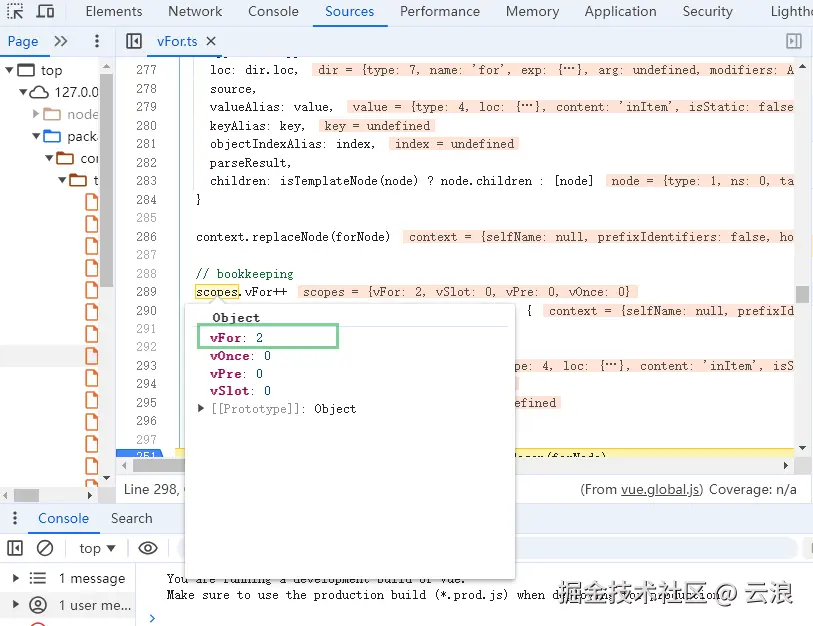Switch to the Network tab
813x626 pixels.
(195, 11)
